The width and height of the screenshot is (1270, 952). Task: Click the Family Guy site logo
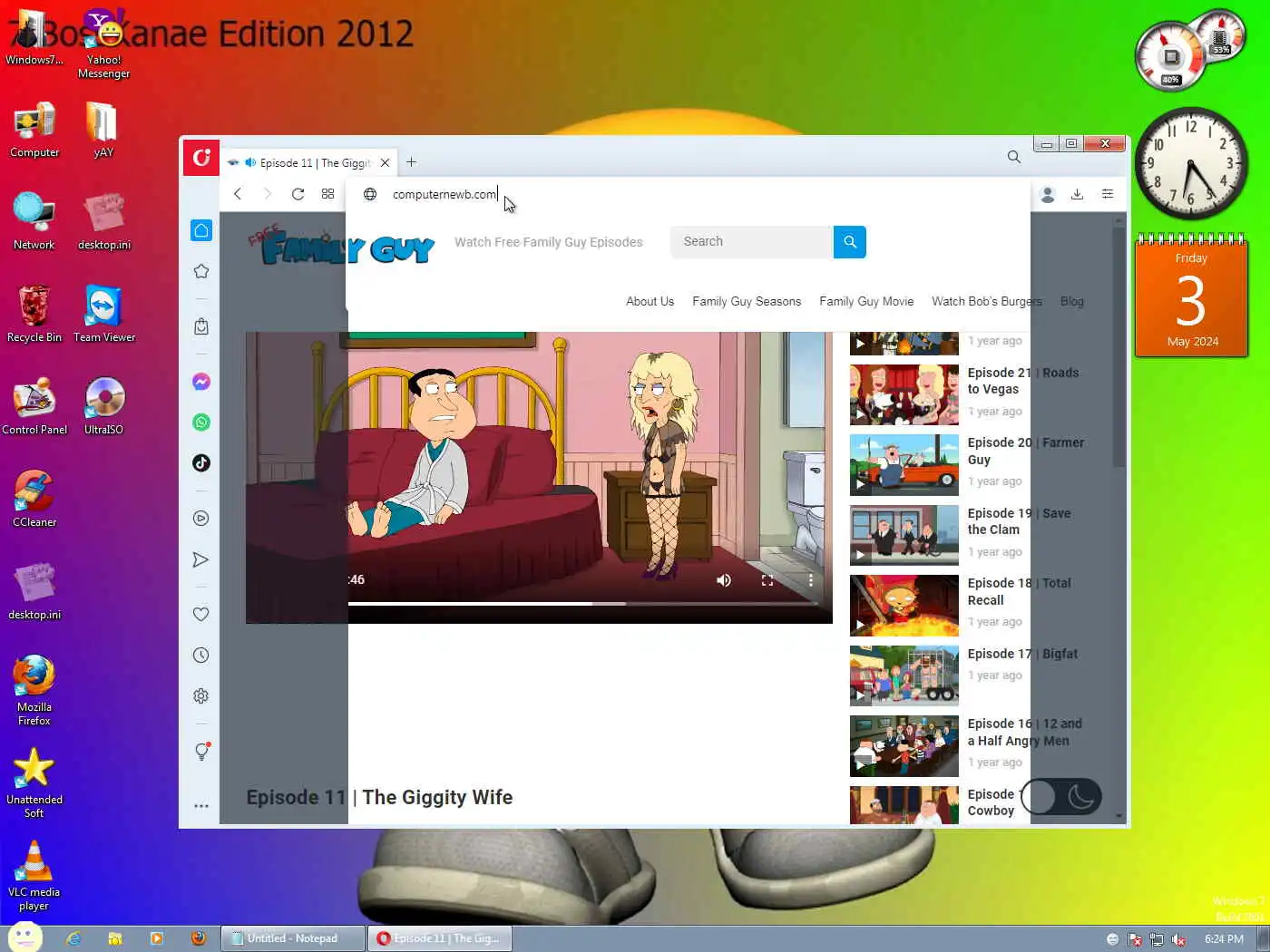(341, 247)
